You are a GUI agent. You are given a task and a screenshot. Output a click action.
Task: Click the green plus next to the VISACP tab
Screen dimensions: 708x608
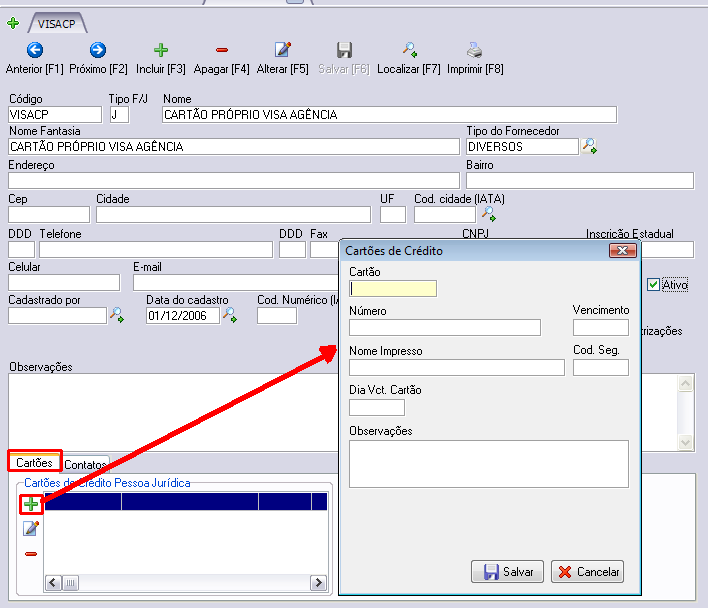[x=13, y=23]
